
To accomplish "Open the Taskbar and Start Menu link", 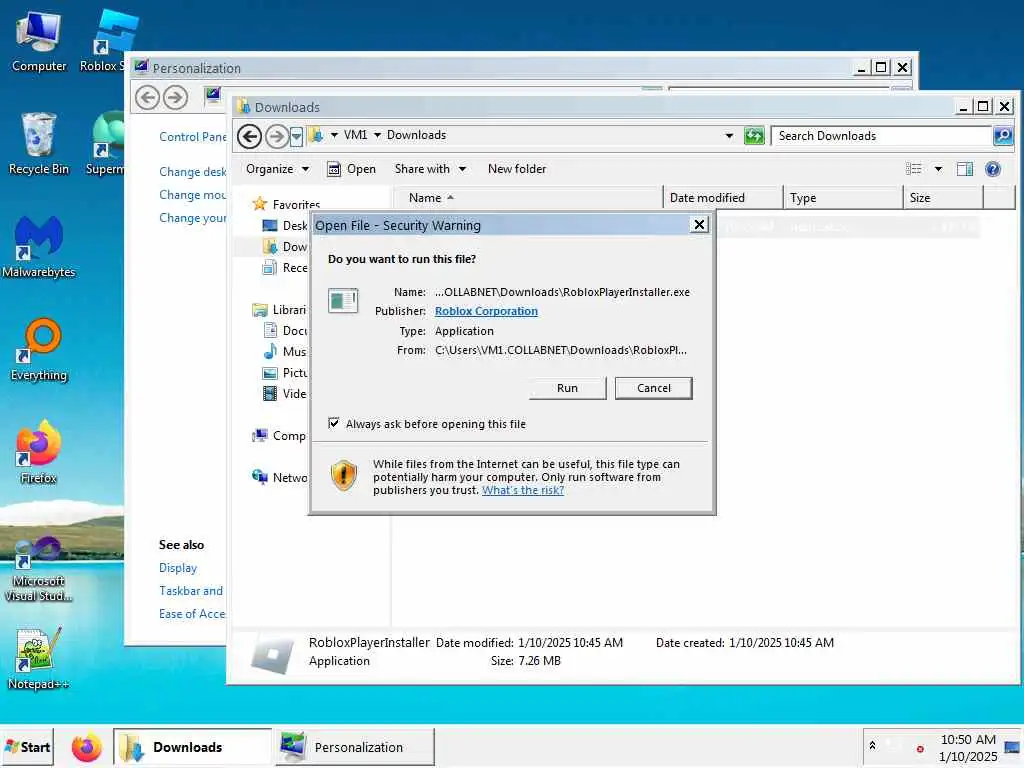I will tap(191, 591).
